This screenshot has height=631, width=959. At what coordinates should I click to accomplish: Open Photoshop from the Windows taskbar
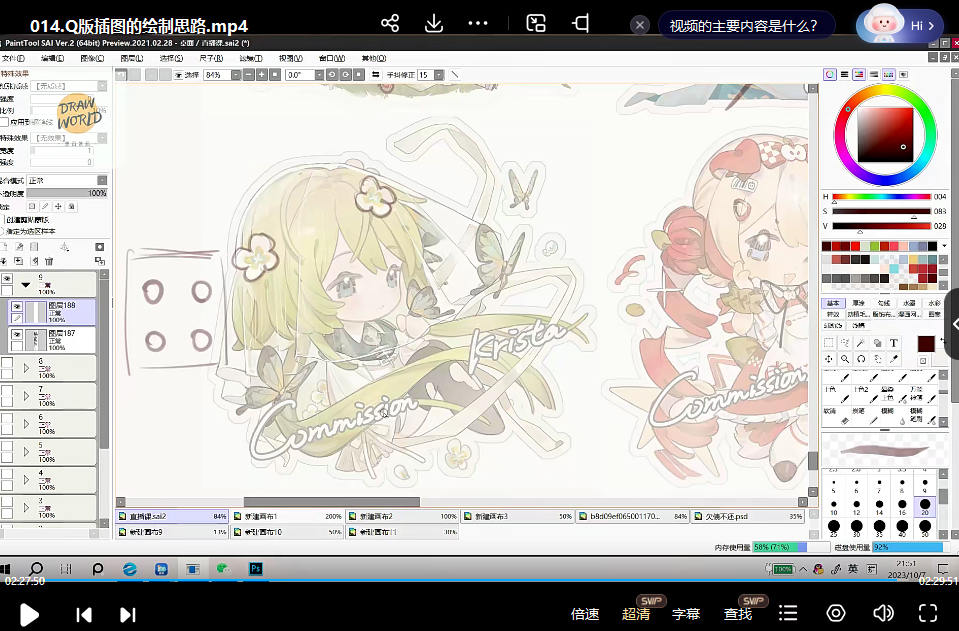coord(256,569)
